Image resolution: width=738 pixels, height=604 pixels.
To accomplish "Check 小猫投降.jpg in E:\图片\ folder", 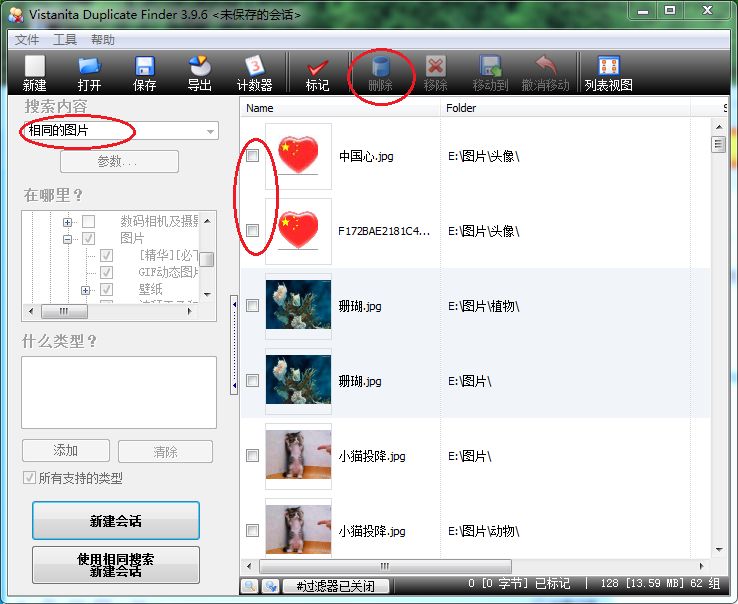I will pyautogui.click(x=253, y=455).
